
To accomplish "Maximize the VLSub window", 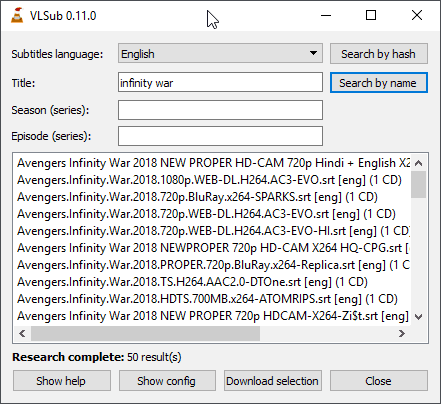I will tap(371, 15).
